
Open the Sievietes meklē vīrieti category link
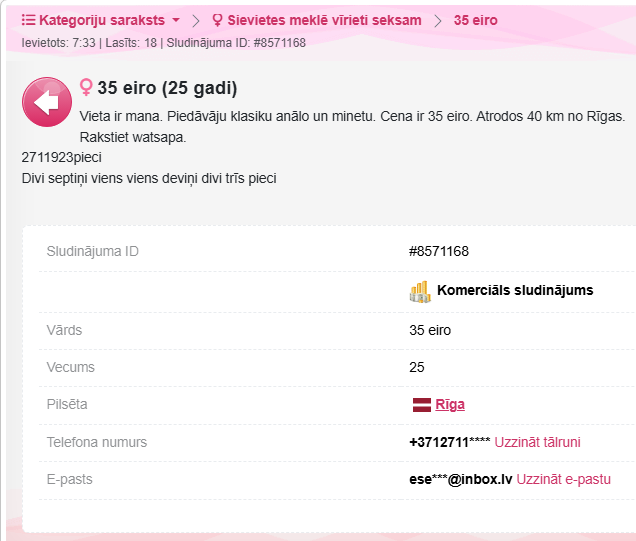pyautogui.click(x=324, y=20)
